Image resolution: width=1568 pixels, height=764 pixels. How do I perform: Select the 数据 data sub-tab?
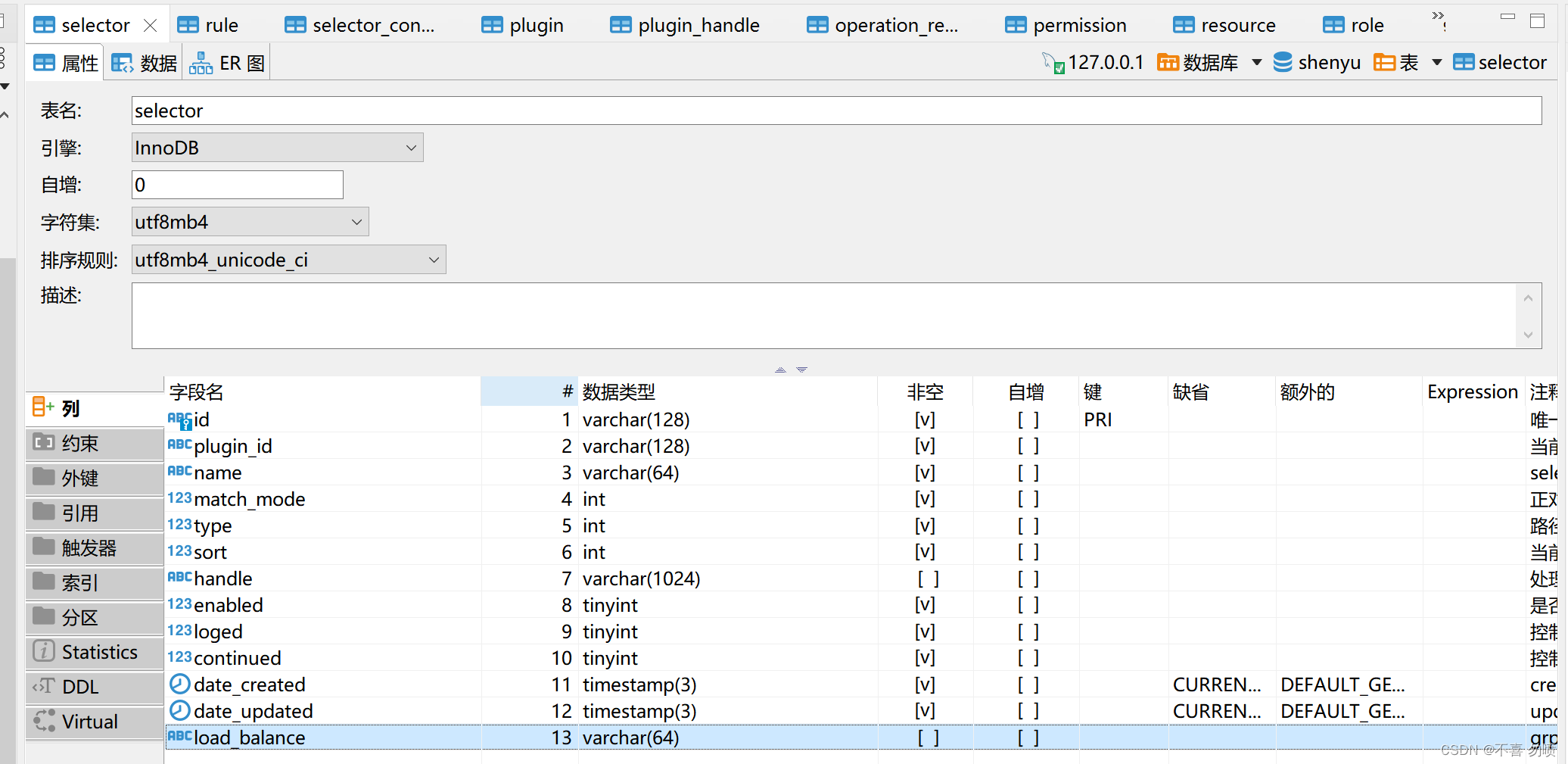(145, 63)
